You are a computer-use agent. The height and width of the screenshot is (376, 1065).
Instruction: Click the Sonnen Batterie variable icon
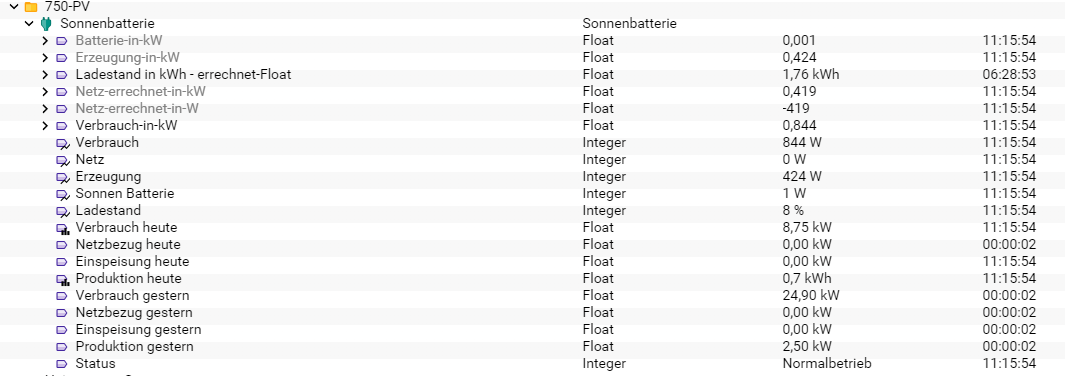(x=62, y=194)
